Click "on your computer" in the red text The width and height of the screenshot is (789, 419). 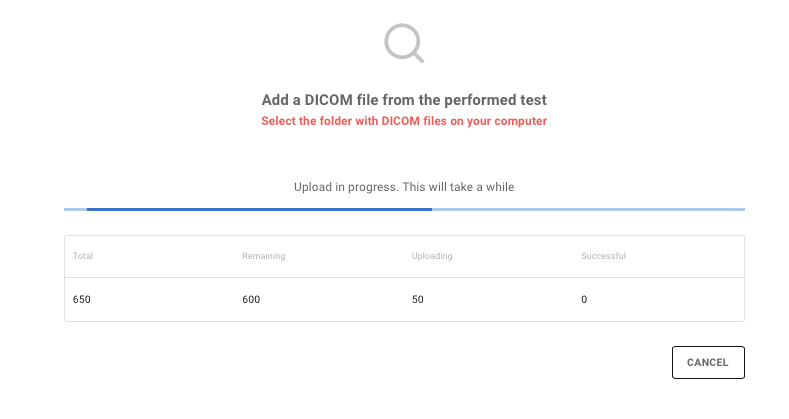[501, 121]
